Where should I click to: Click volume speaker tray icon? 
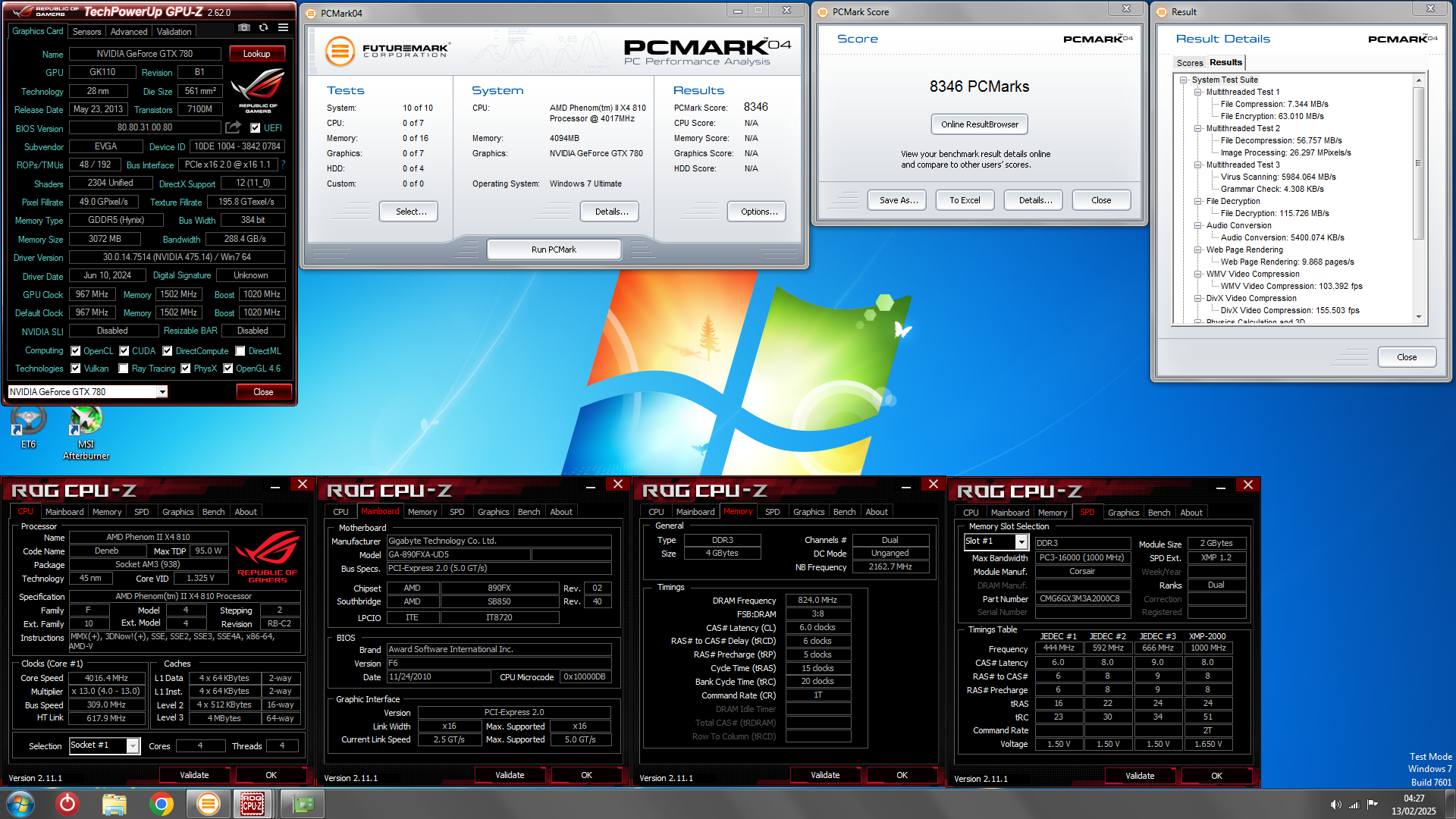[x=1335, y=805]
